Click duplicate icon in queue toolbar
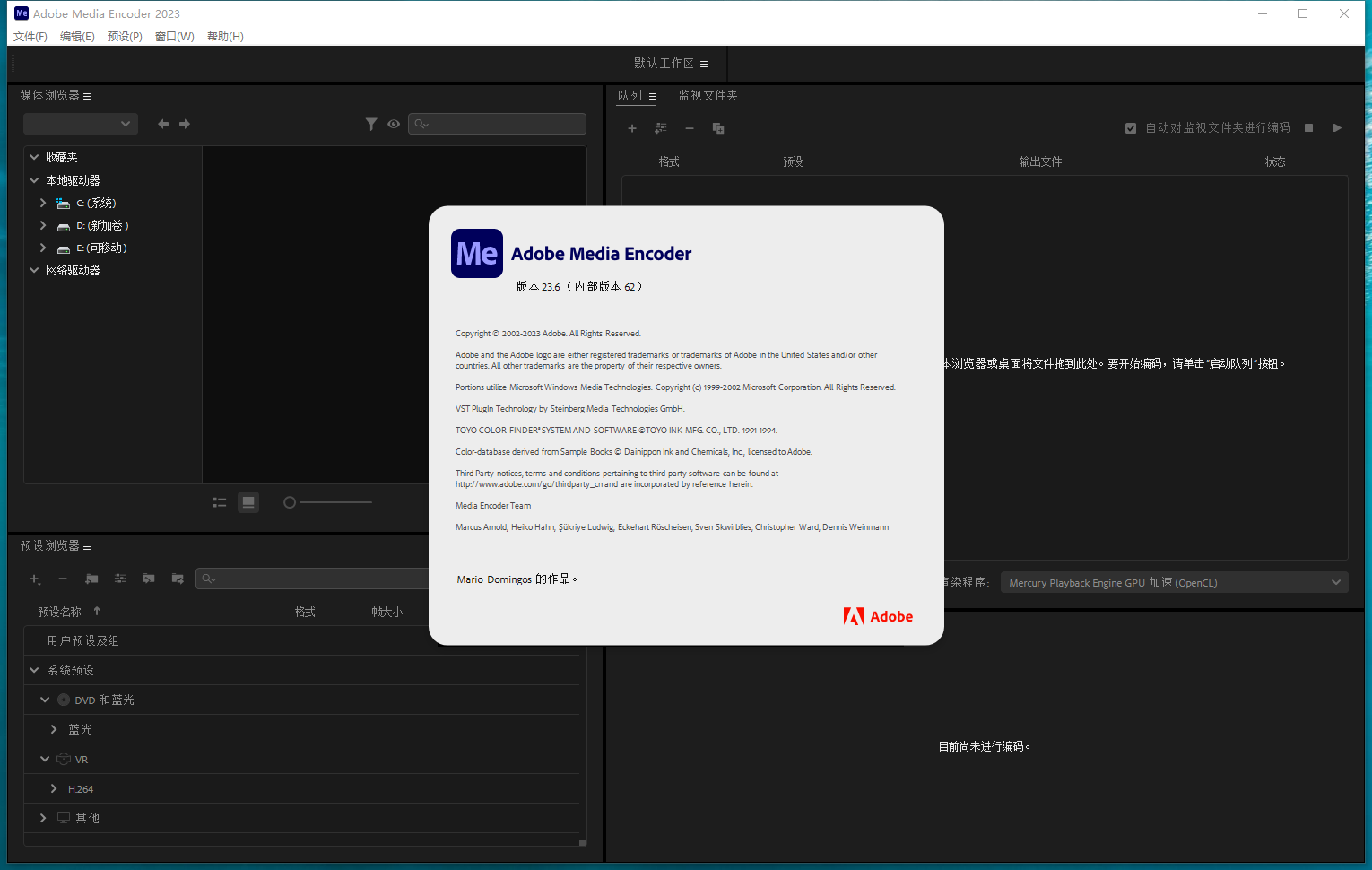Image resolution: width=1372 pixels, height=870 pixels. tap(718, 128)
